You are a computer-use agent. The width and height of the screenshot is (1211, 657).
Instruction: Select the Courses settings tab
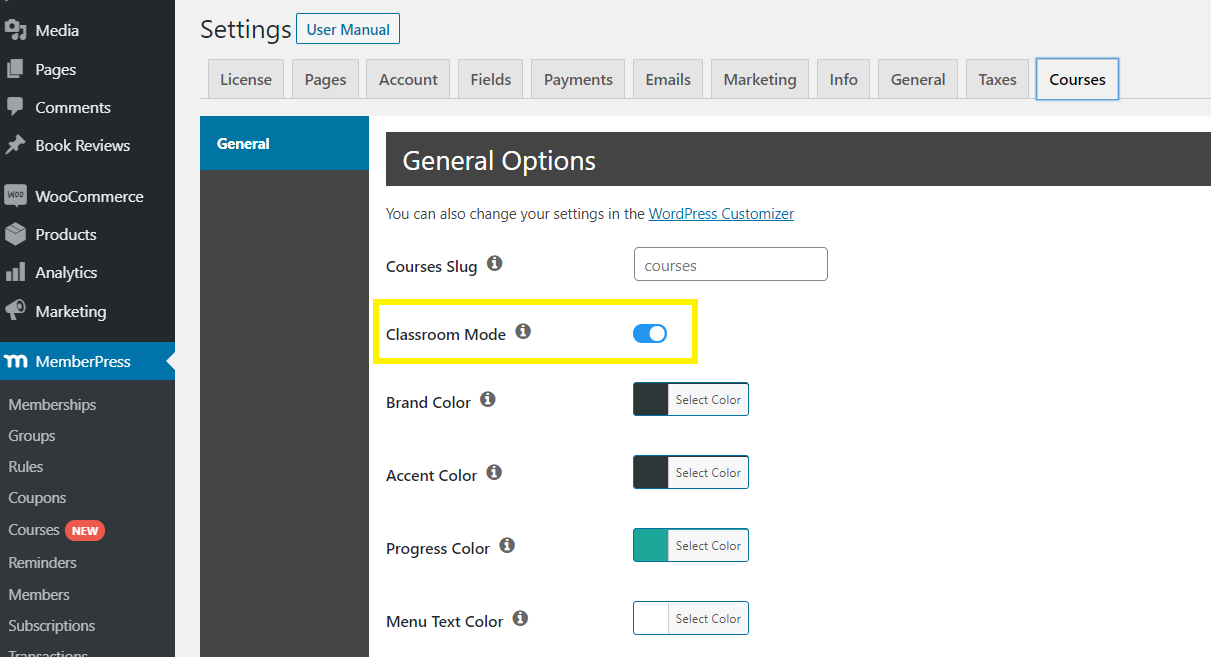coord(1077,79)
